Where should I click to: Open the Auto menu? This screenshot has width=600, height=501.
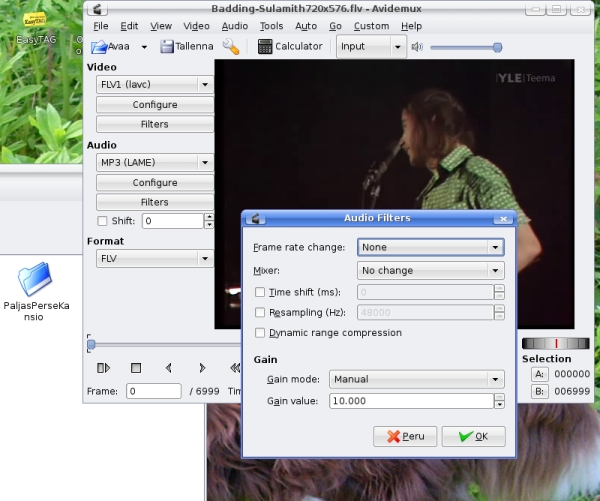(306, 26)
